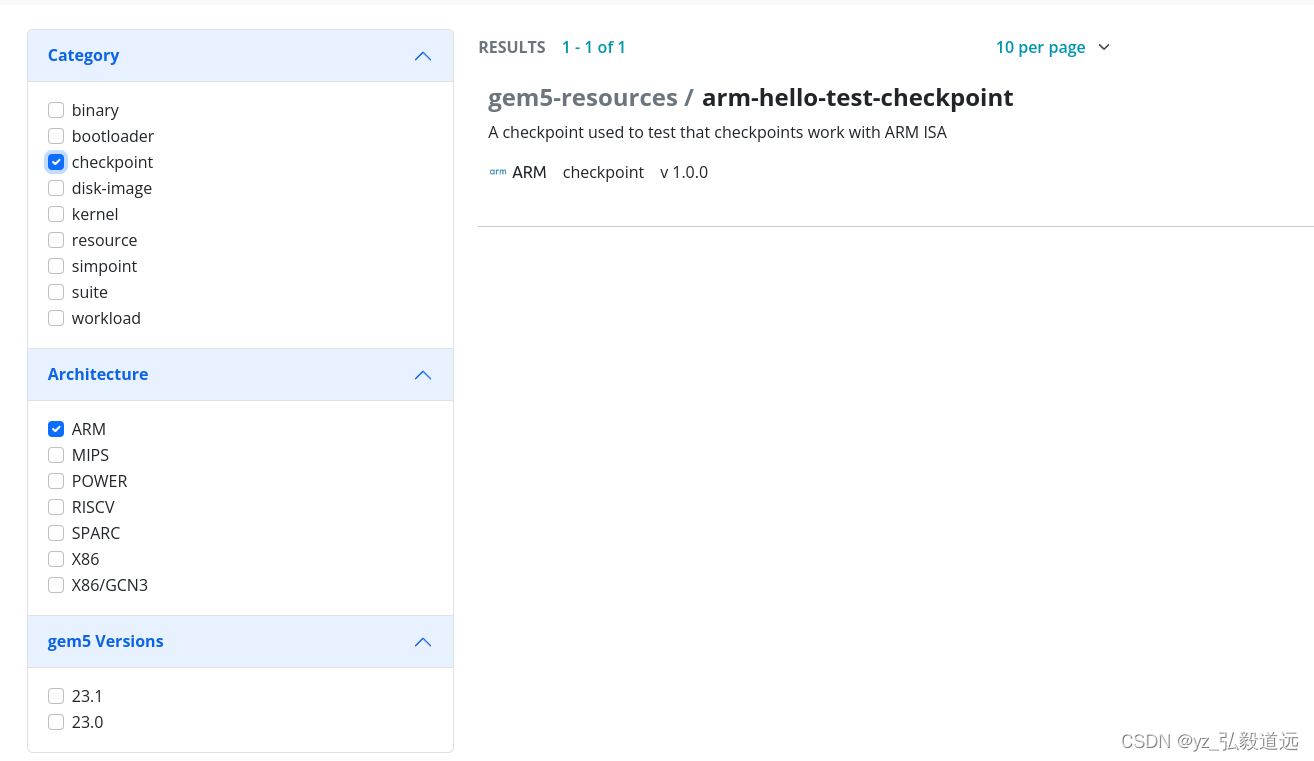Click the v 1.0.0 version label

(684, 172)
